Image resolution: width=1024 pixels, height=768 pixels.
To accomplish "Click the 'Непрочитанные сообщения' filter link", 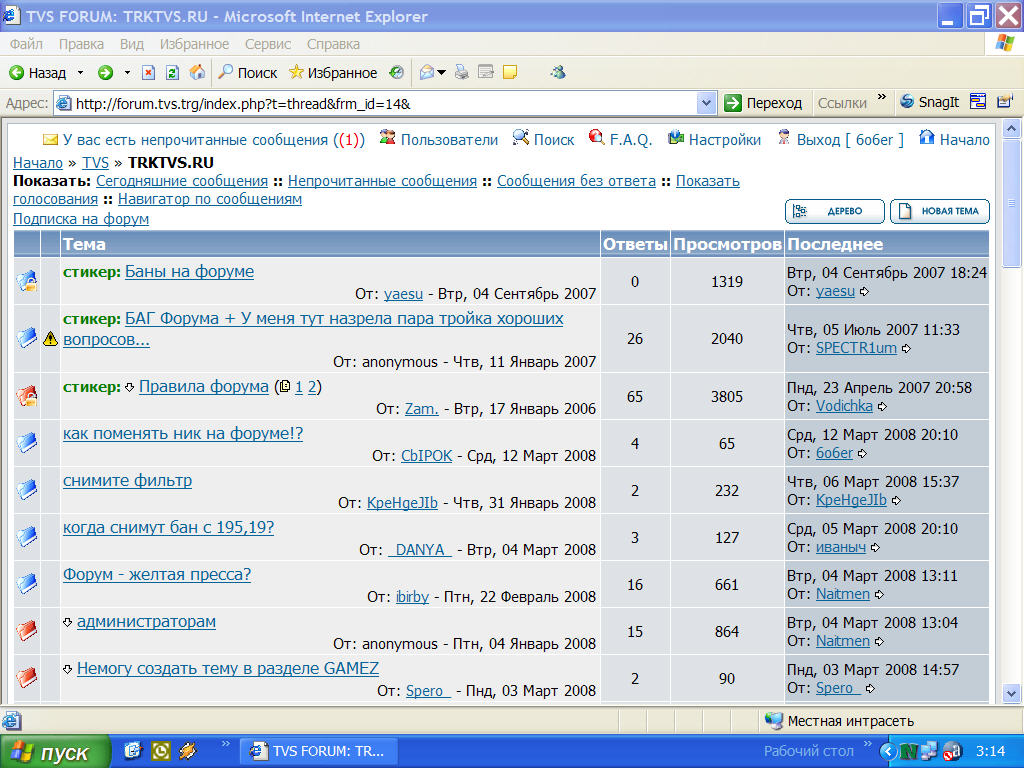I will [382, 181].
